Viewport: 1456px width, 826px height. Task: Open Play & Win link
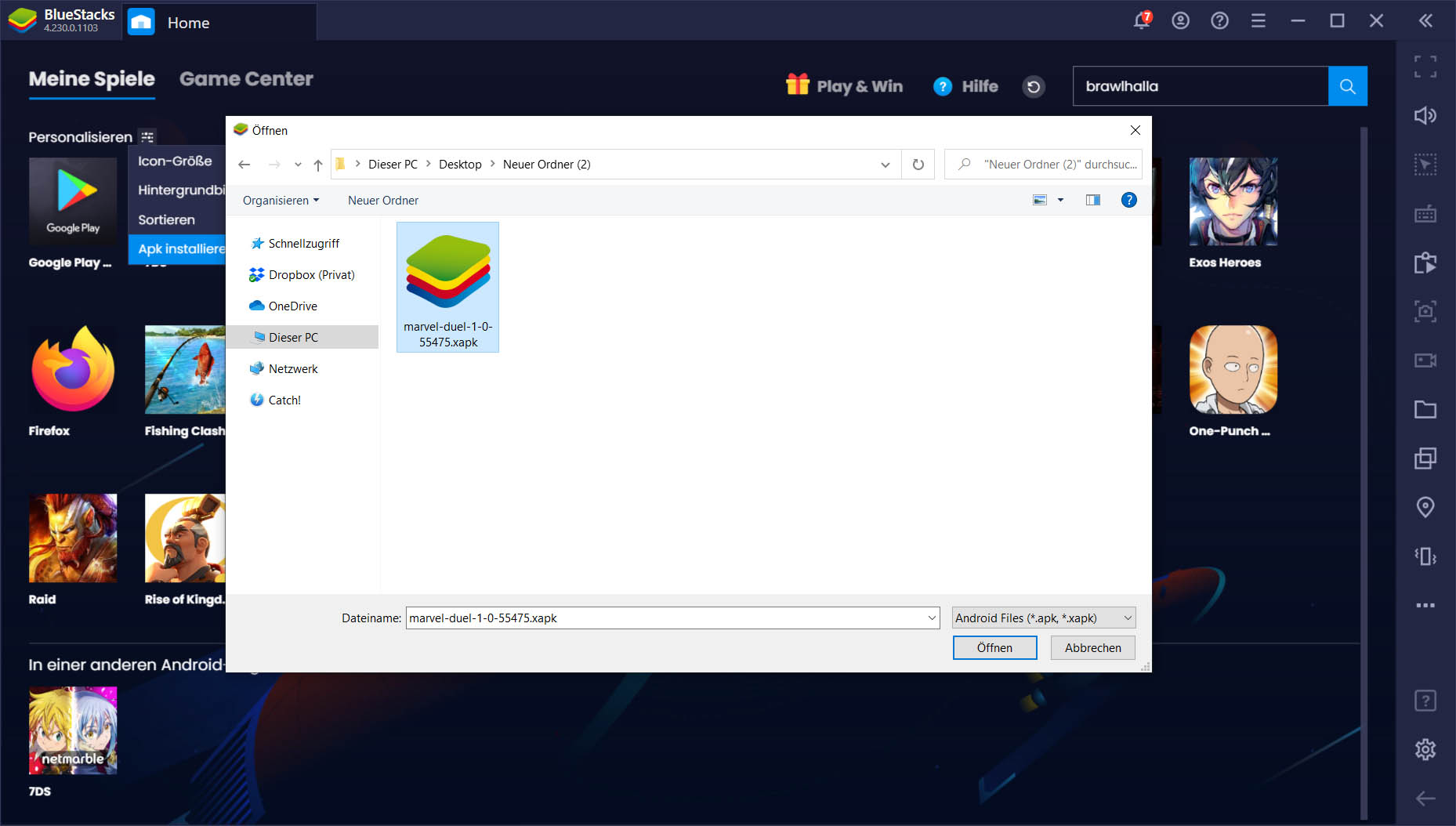click(845, 85)
